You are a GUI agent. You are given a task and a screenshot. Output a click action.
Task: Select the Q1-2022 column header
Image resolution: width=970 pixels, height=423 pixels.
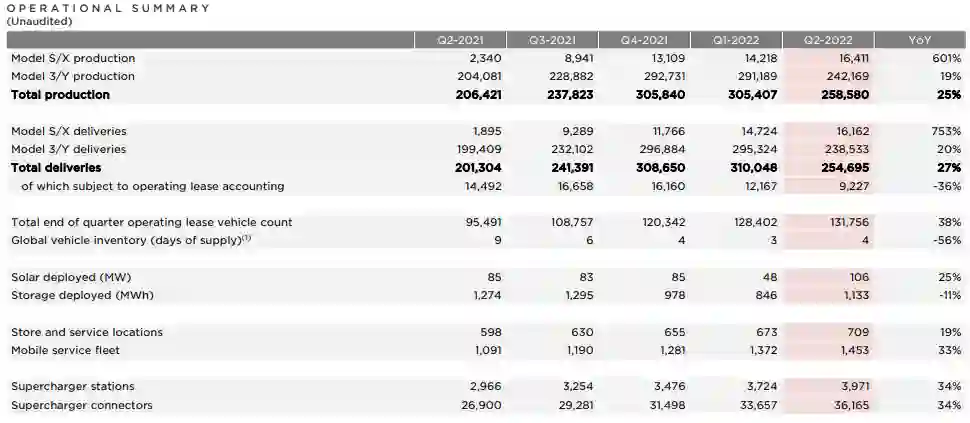coord(736,40)
